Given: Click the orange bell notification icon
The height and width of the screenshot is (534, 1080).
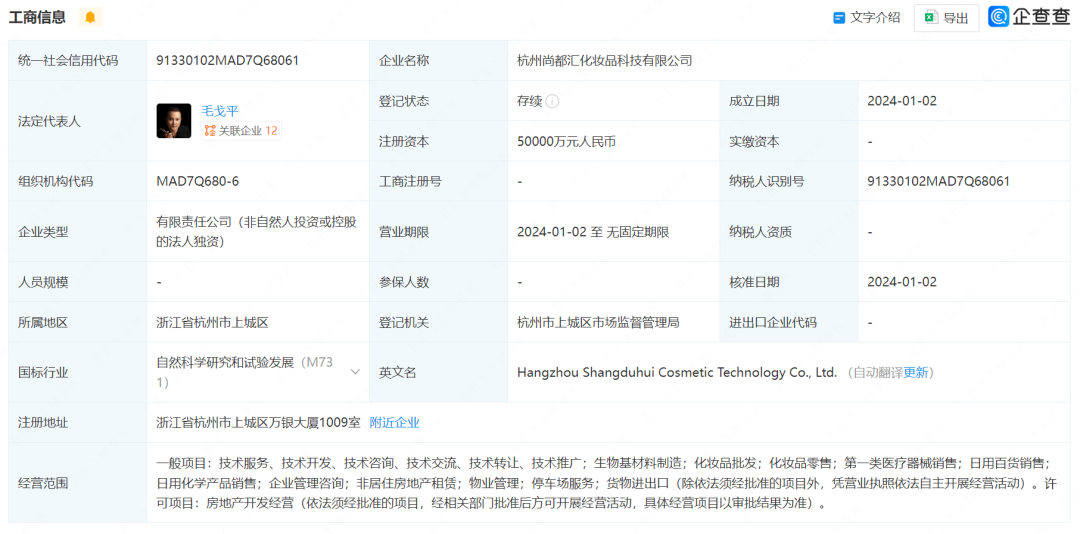Looking at the screenshot, I should [x=90, y=18].
